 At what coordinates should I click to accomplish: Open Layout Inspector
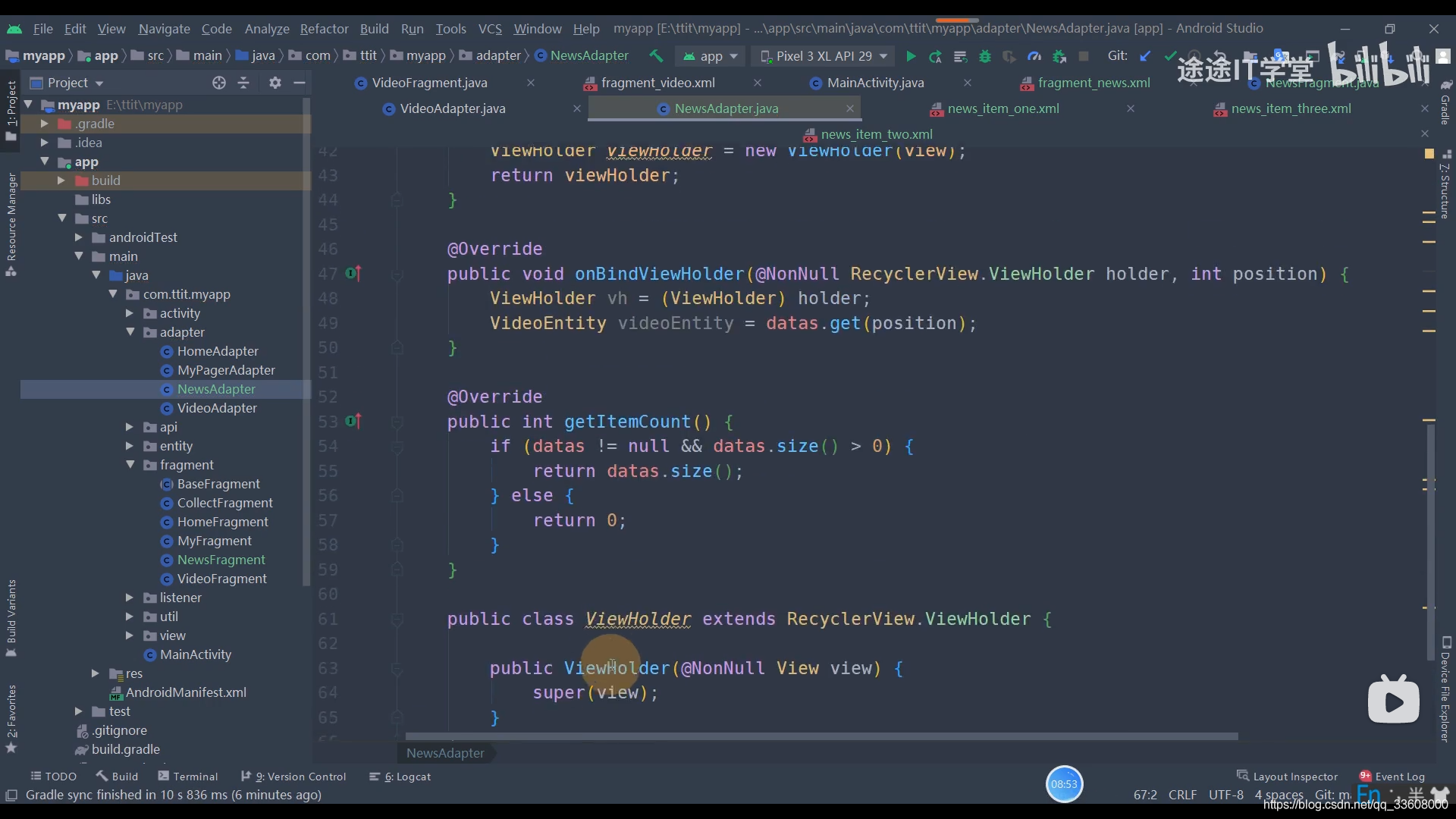click(x=1287, y=777)
